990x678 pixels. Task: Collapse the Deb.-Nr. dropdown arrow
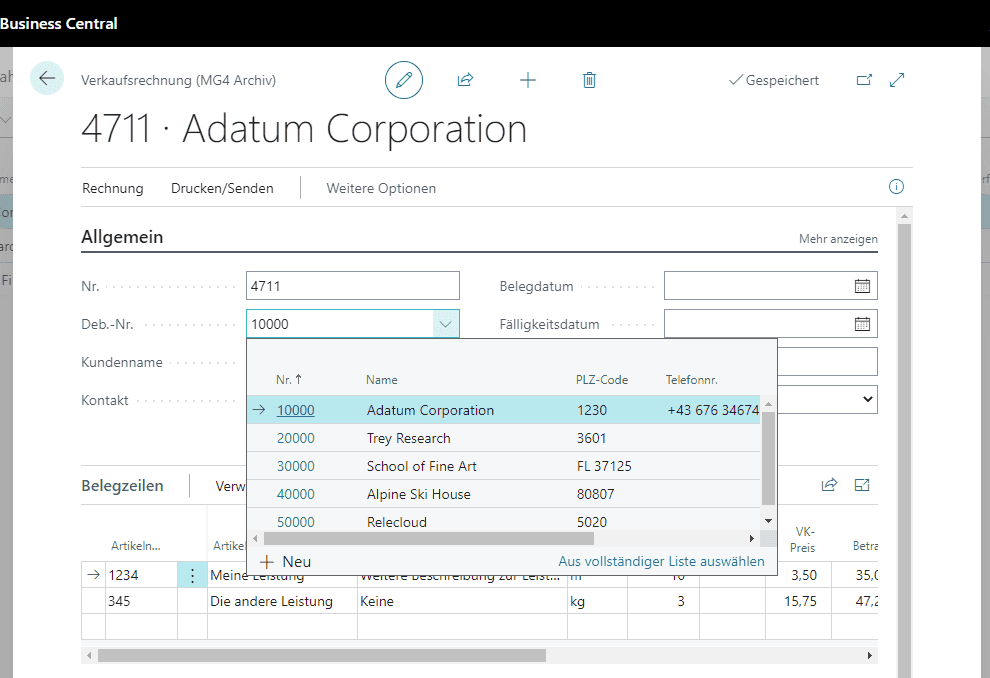click(446, 324)
